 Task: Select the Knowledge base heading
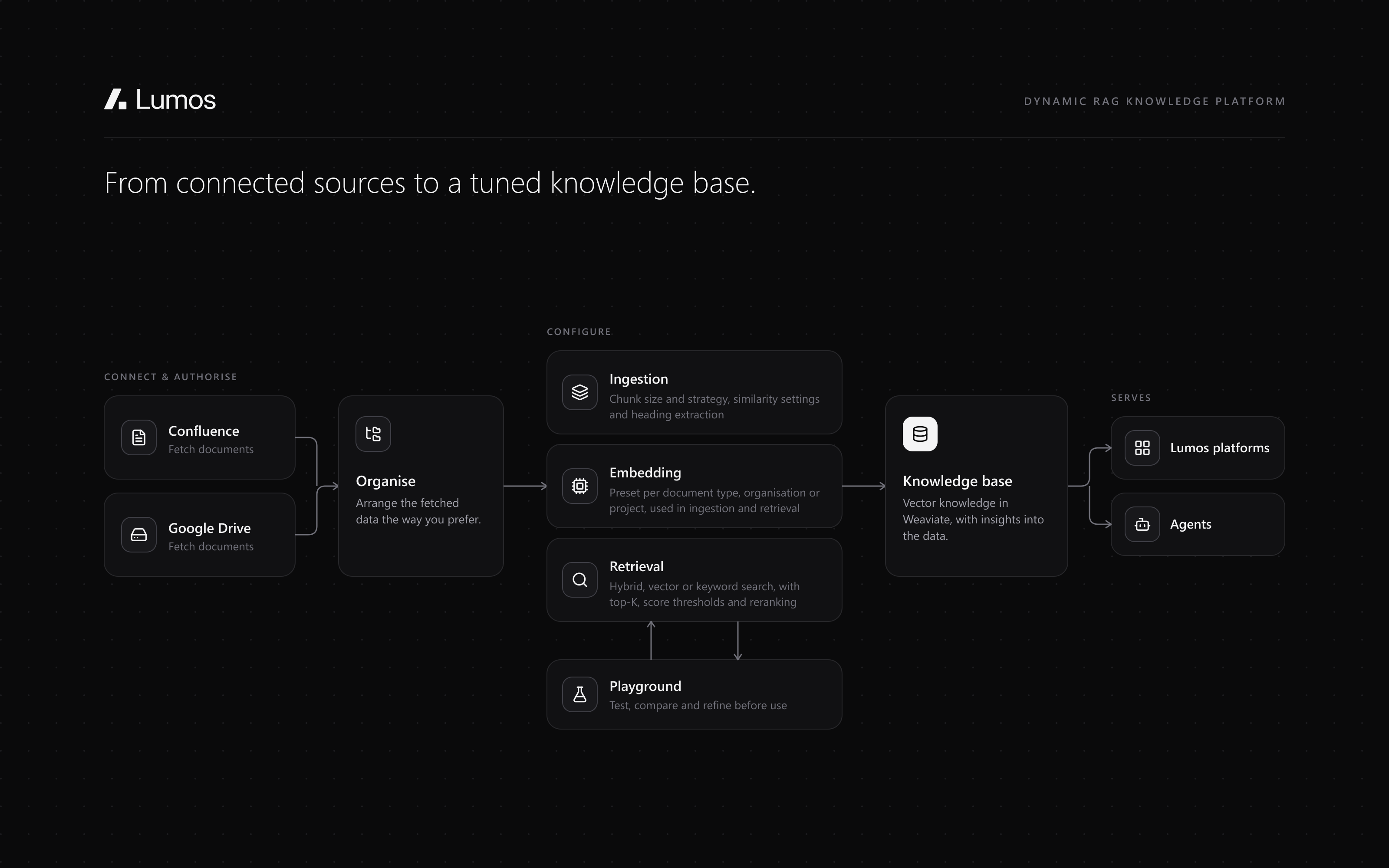tap(958, 481)
